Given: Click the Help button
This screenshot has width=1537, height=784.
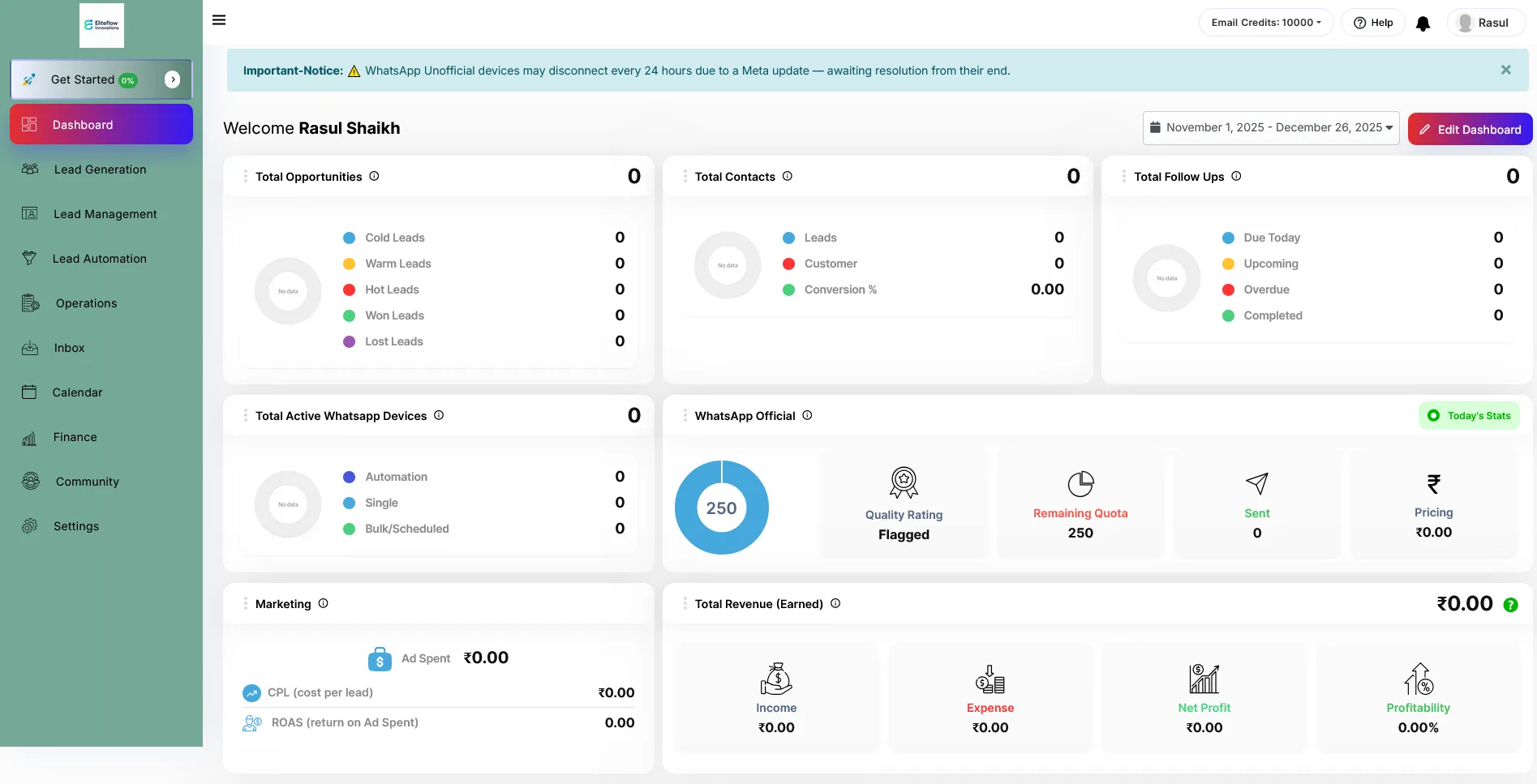Looking at the screenshot, I should 1373,23.
